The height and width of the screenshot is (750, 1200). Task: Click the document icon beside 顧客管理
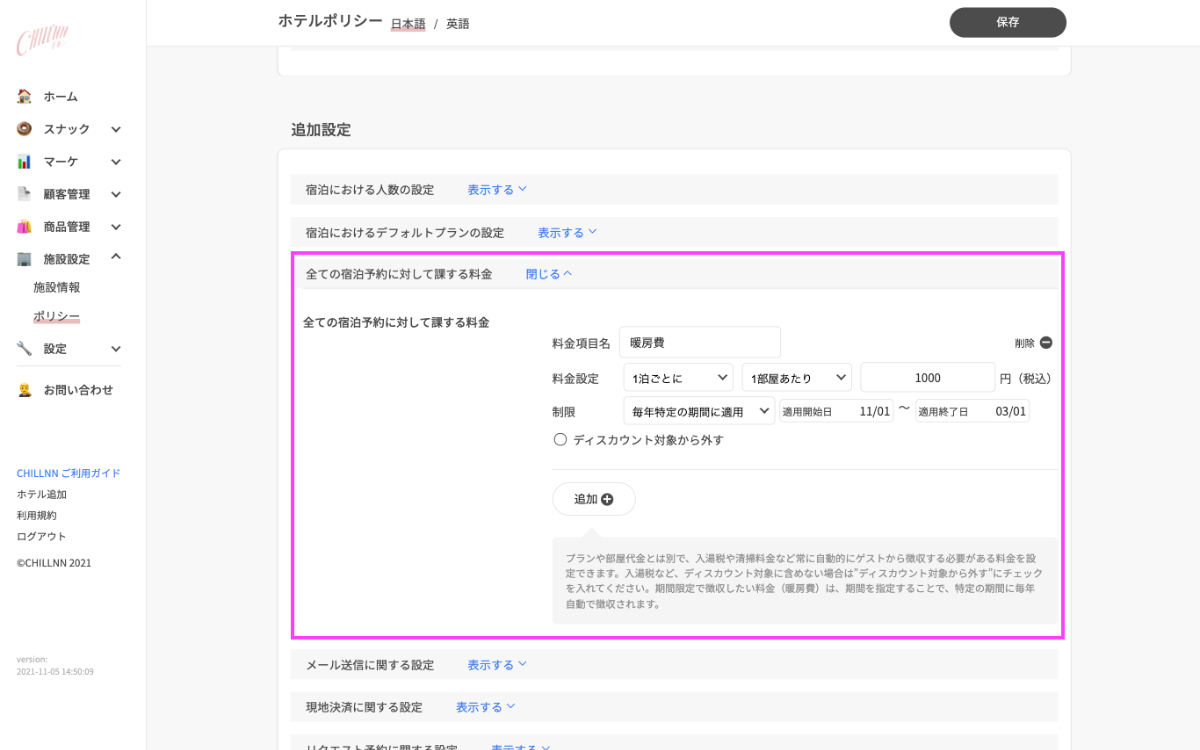click(24, 194)
